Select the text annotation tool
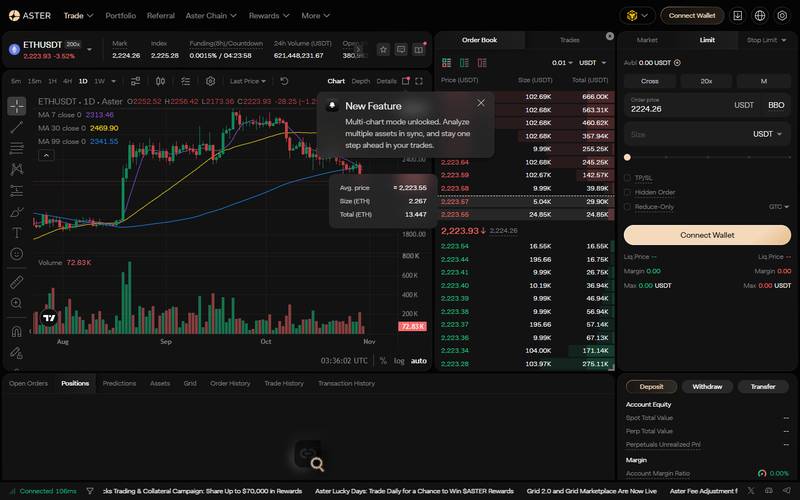This screenshot has height=500, width=800. click(17, 233)
